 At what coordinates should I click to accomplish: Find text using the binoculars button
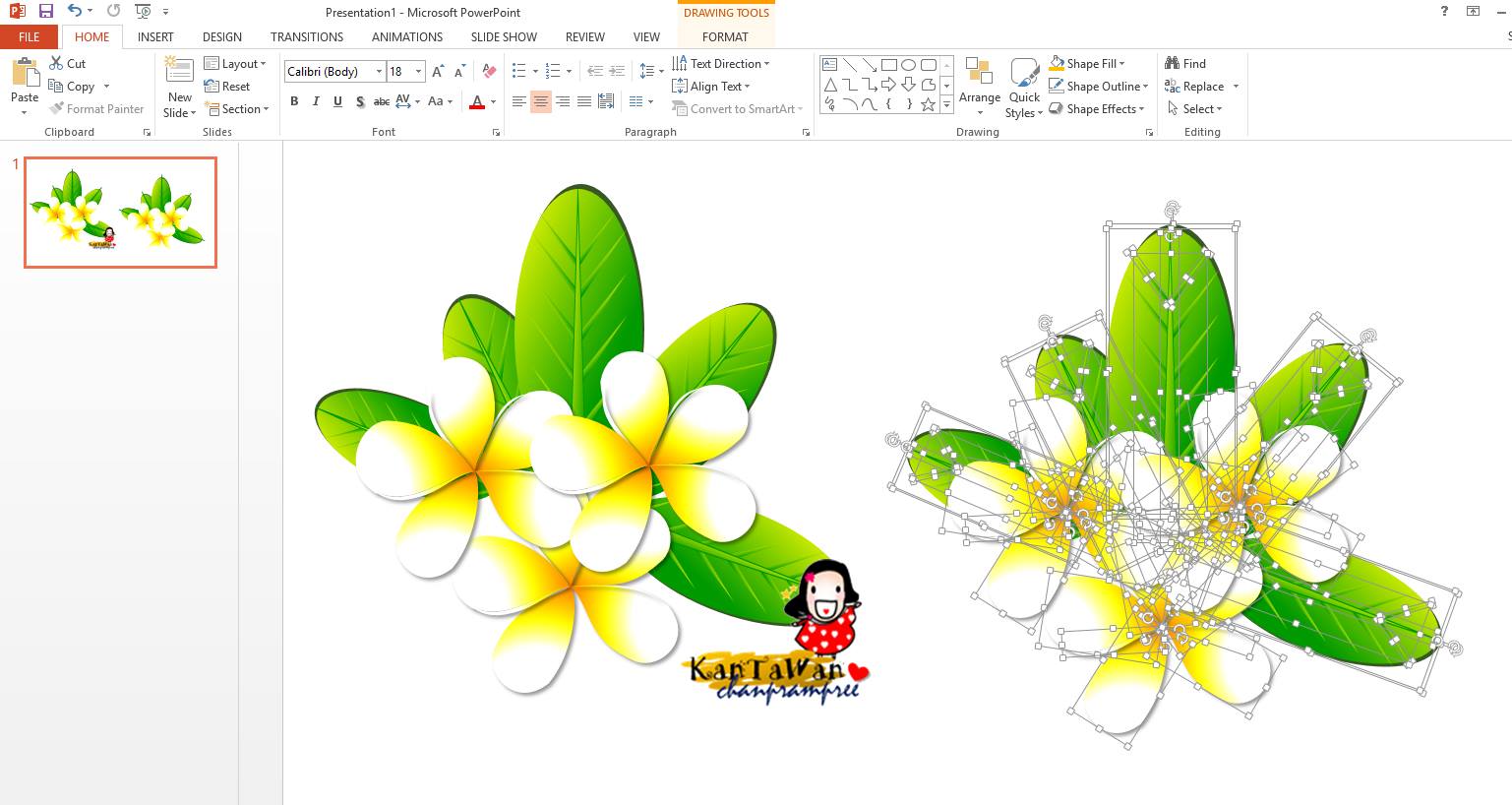coord(1185,63)
